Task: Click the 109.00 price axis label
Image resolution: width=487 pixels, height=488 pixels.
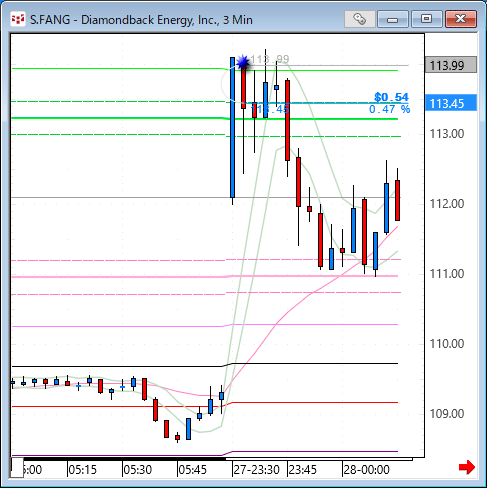Action: tap(447, 414)
